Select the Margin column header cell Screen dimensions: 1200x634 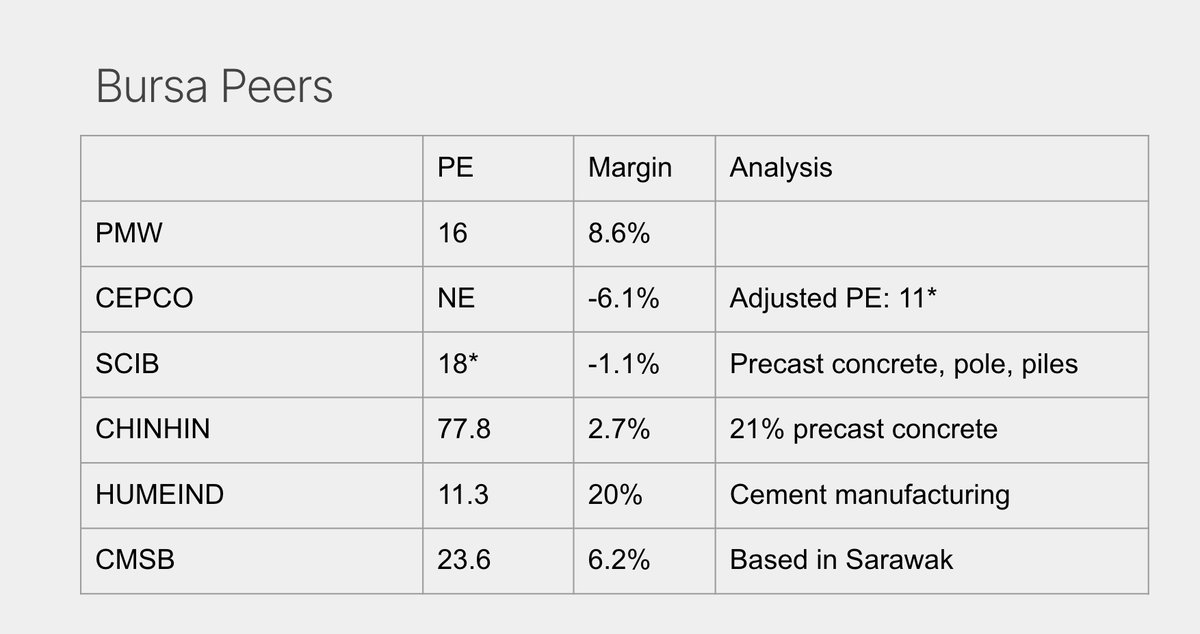point(630,168)
